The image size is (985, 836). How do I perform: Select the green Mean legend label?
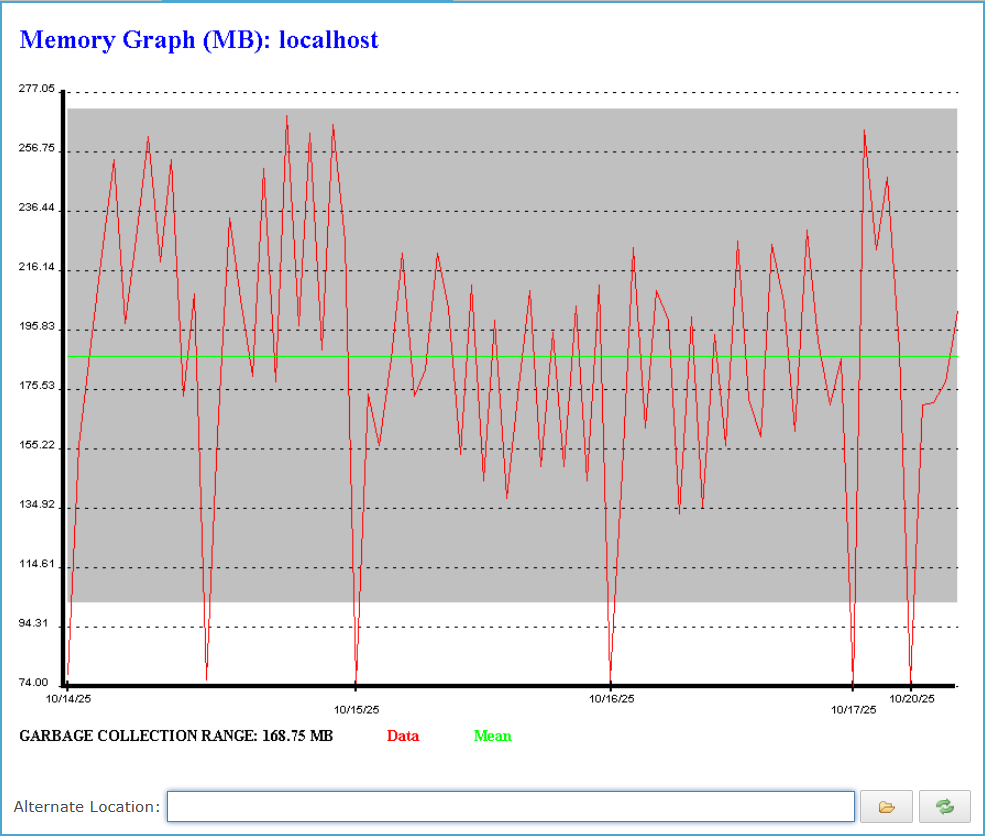[x=492, y=736]
